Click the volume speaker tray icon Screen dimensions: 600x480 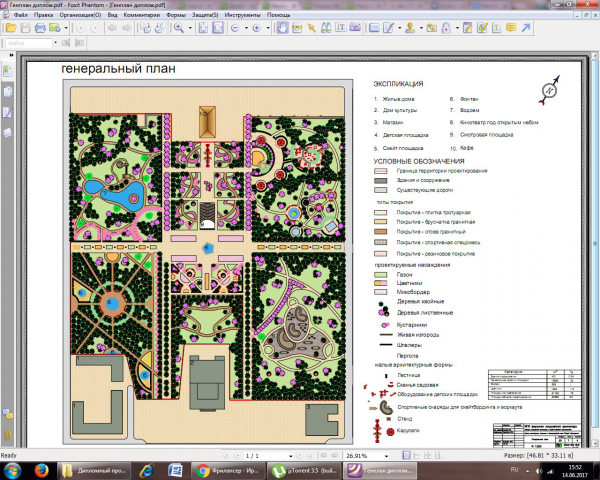tap(539, 471)
